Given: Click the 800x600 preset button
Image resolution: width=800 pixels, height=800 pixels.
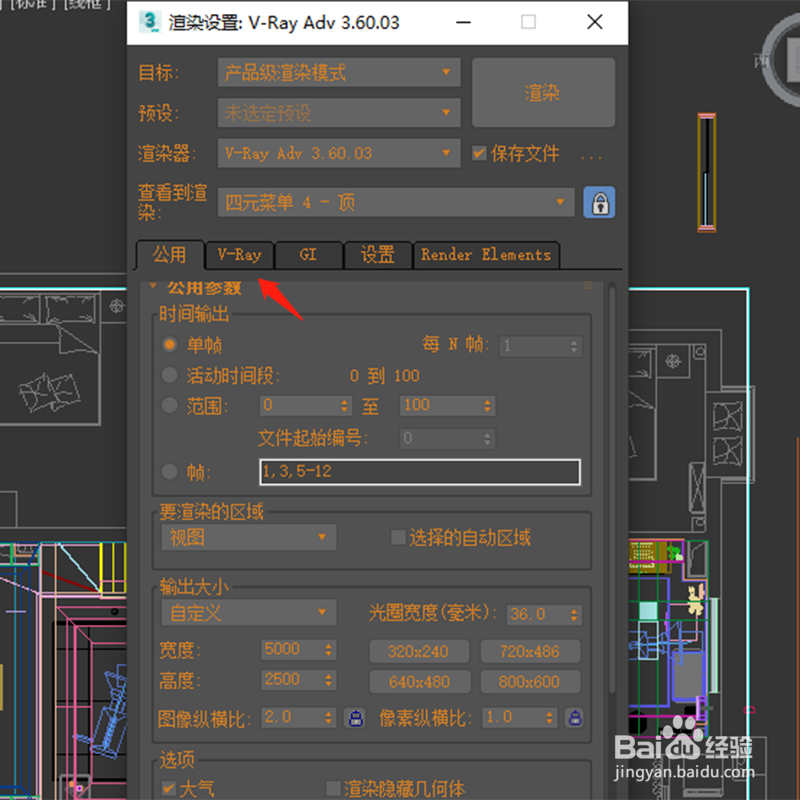Looking at the screenshot, I should tap(530, 682).
